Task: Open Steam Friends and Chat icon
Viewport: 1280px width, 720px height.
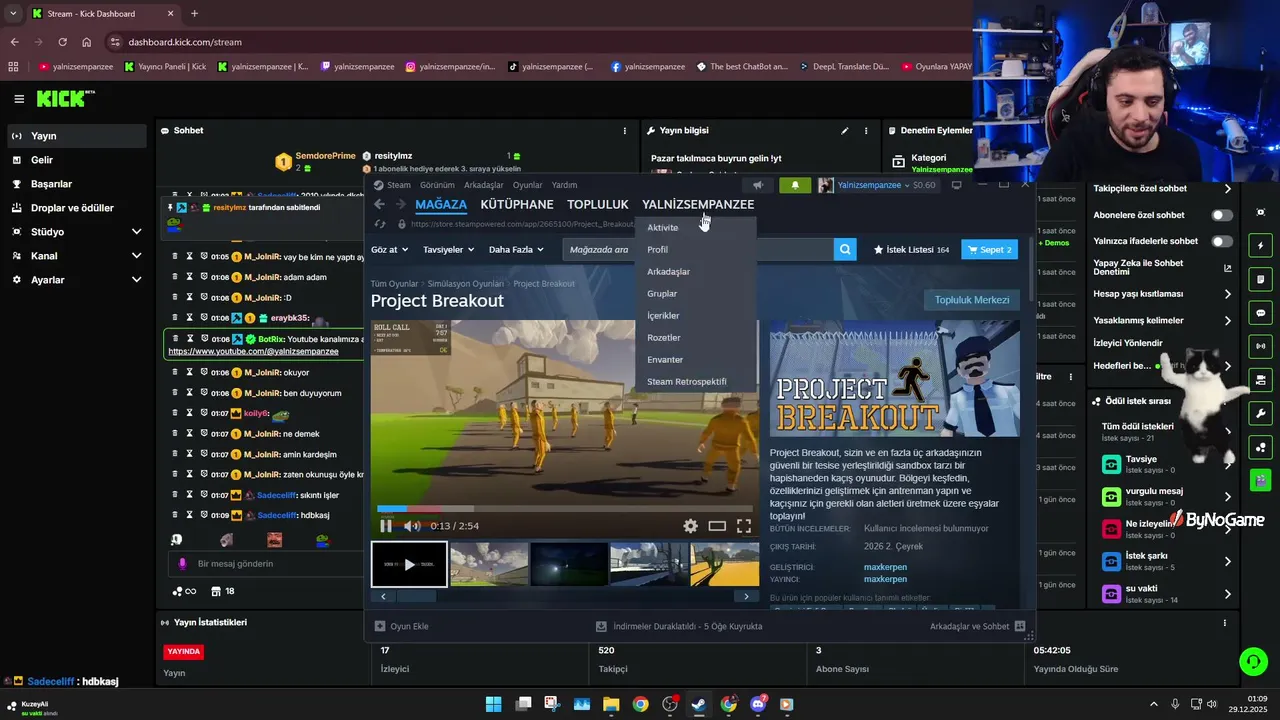Action: point(1020,626)
